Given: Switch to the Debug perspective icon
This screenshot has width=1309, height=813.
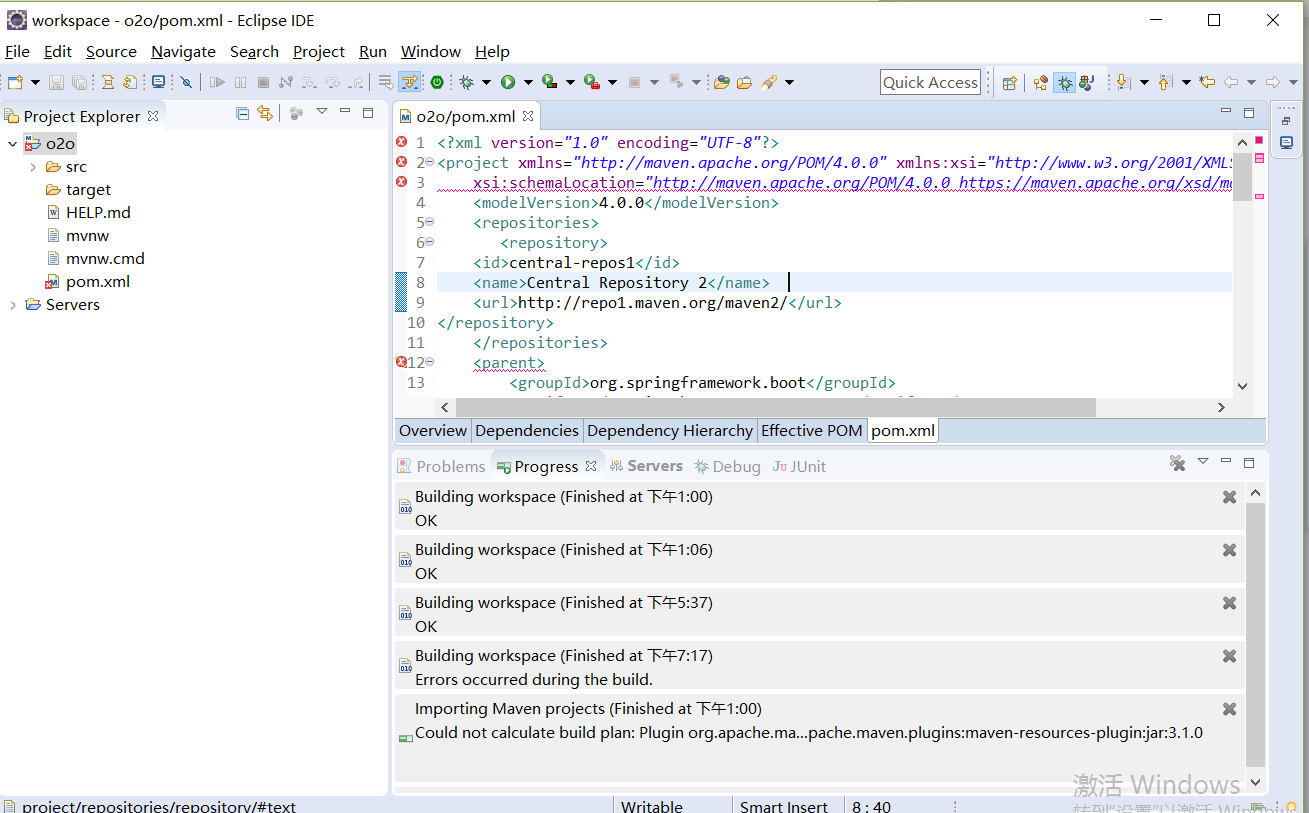Looking at the screenshot, I should tap(1065, 83).
